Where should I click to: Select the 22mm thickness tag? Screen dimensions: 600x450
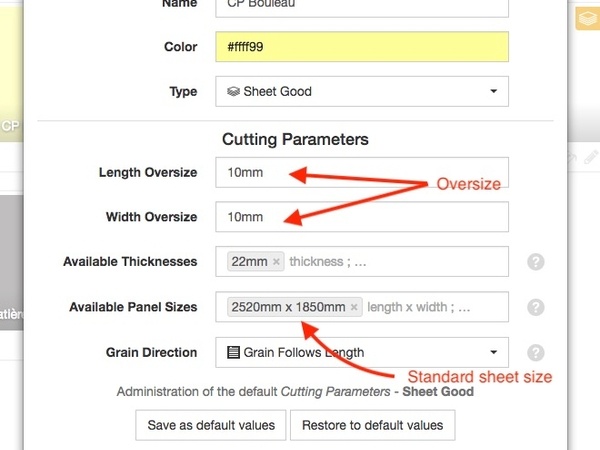[x=249, y=262]
